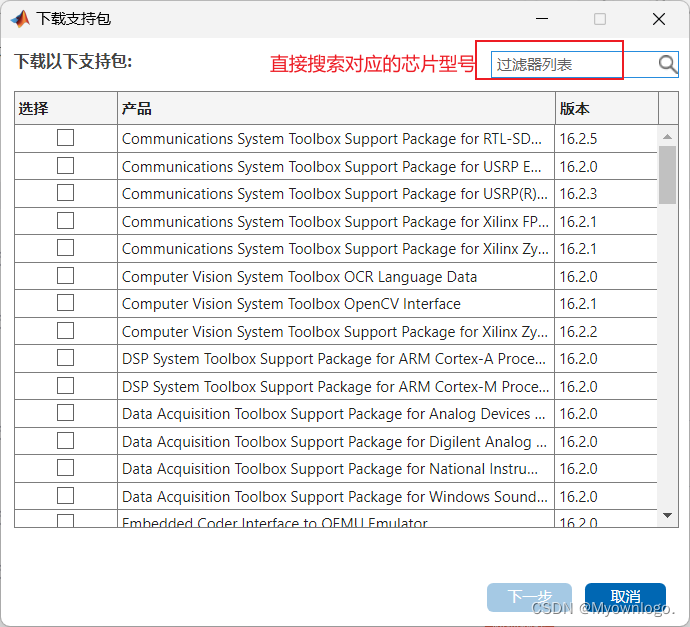
Task: Click the MATLAB logo in title bar
Action: point(20,19)
